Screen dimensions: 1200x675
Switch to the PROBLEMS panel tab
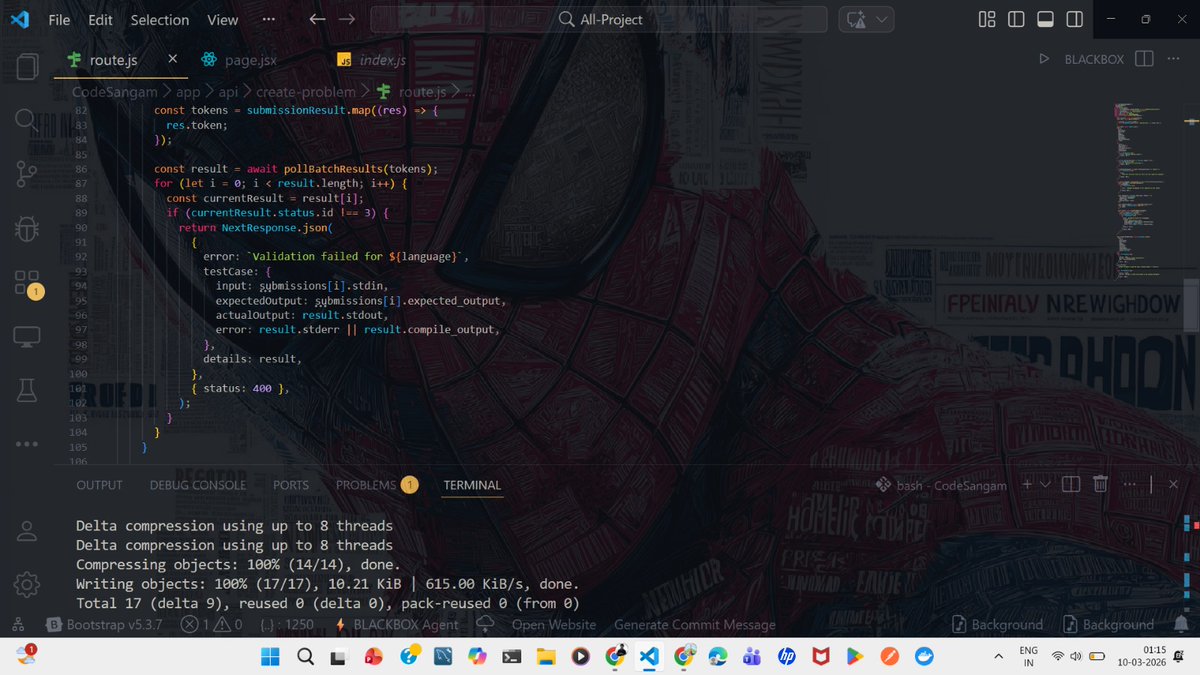point(376,485)
